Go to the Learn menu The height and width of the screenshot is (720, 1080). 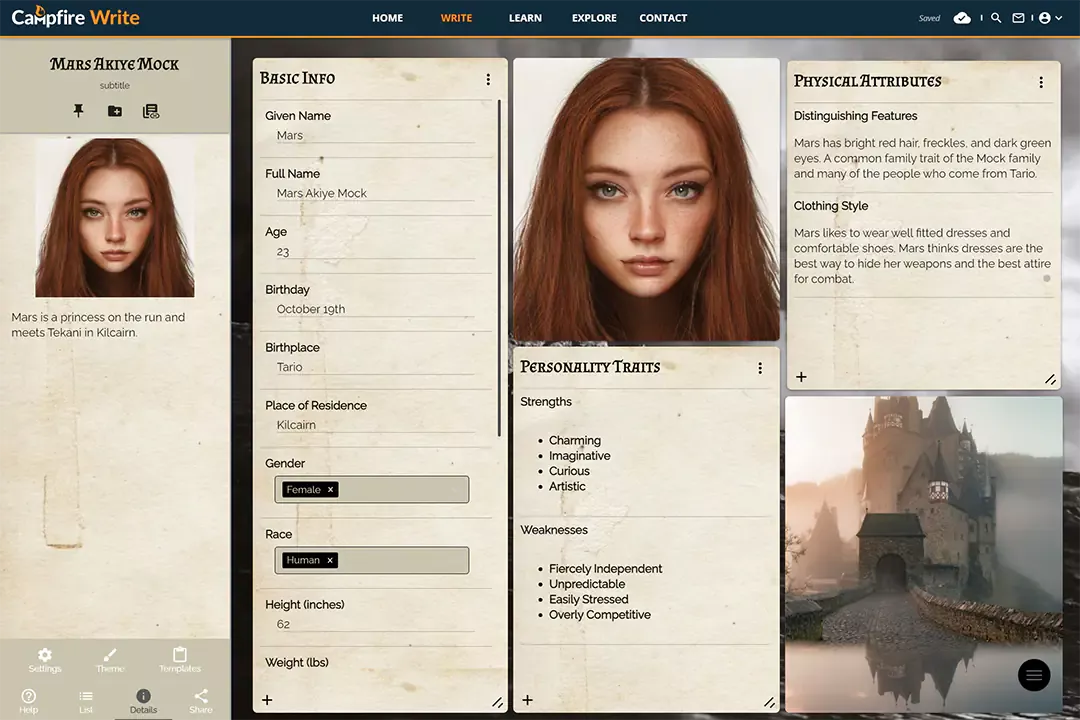pyautogui.click(x=525, y=18)
